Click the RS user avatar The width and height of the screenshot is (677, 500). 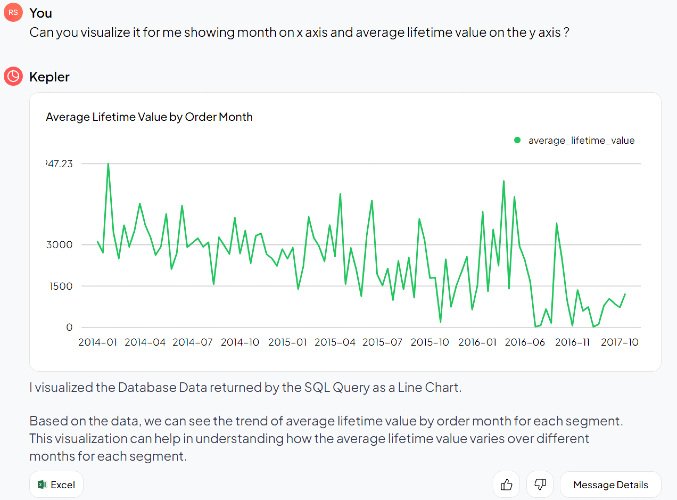13,12
